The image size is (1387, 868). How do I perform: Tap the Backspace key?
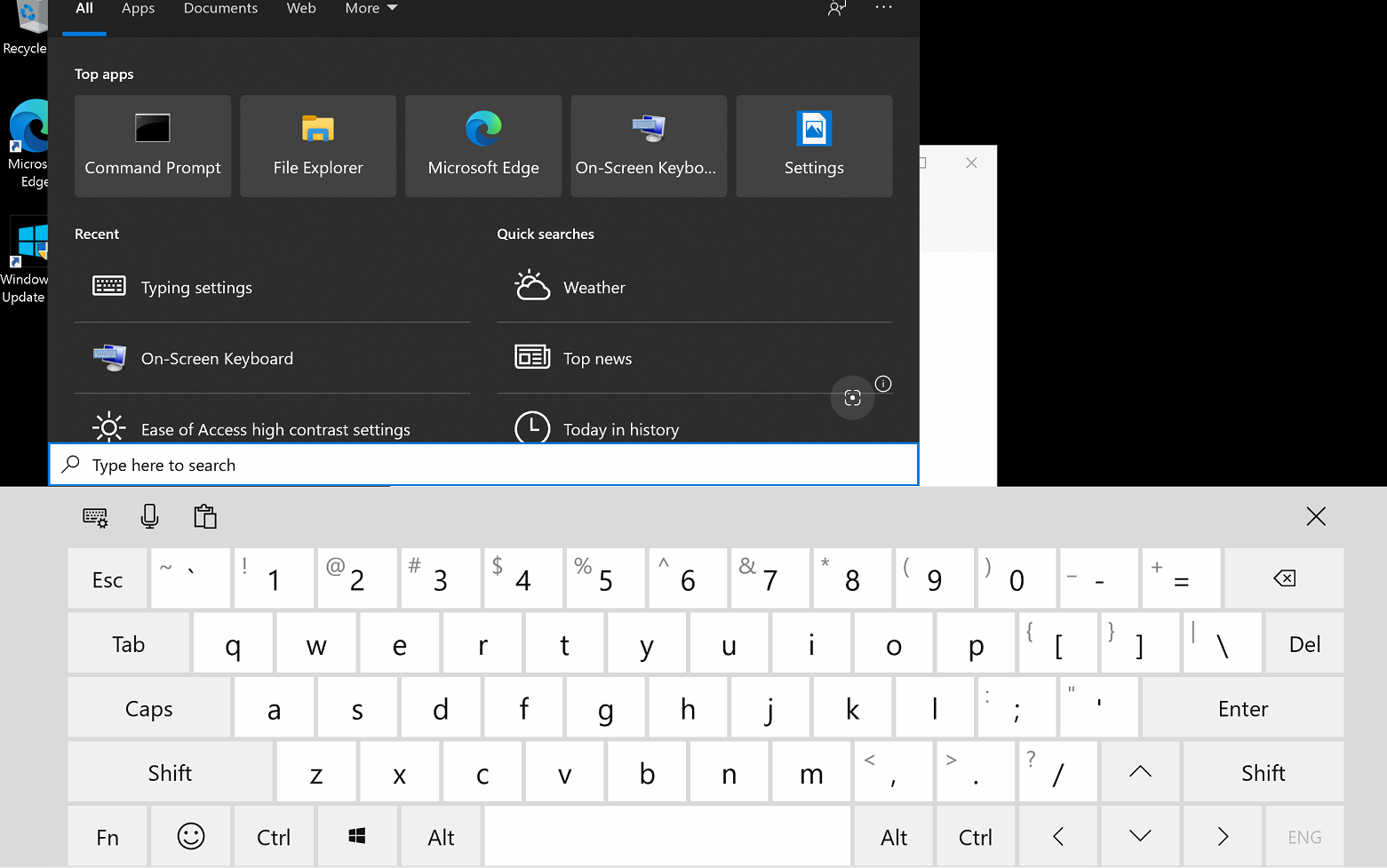(1284, 579)
